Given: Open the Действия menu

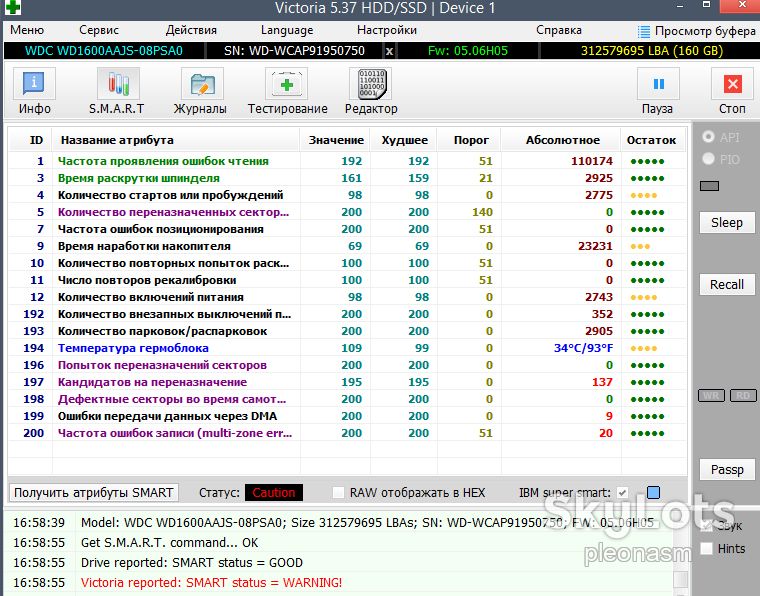Looking at the screenshot, I should [x=191, y=30].
